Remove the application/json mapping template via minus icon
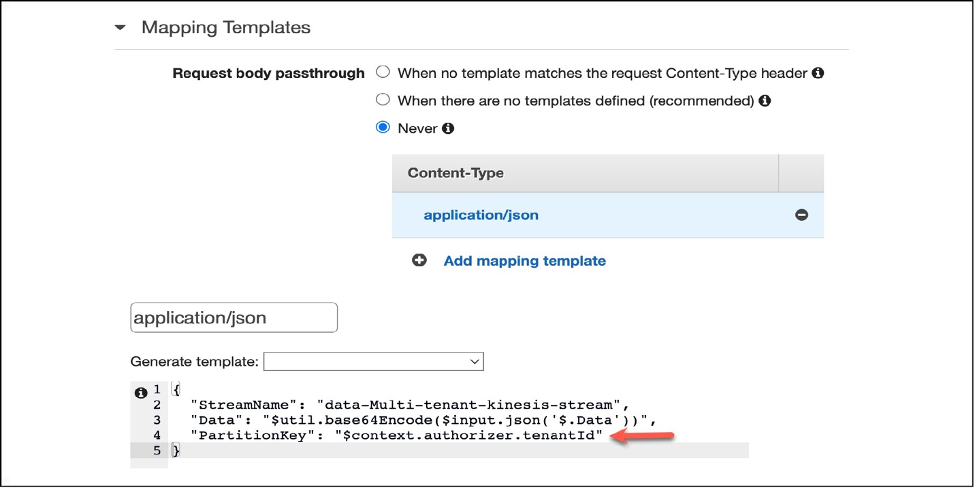Screen dimensions: 977x489 pos(801,215)
